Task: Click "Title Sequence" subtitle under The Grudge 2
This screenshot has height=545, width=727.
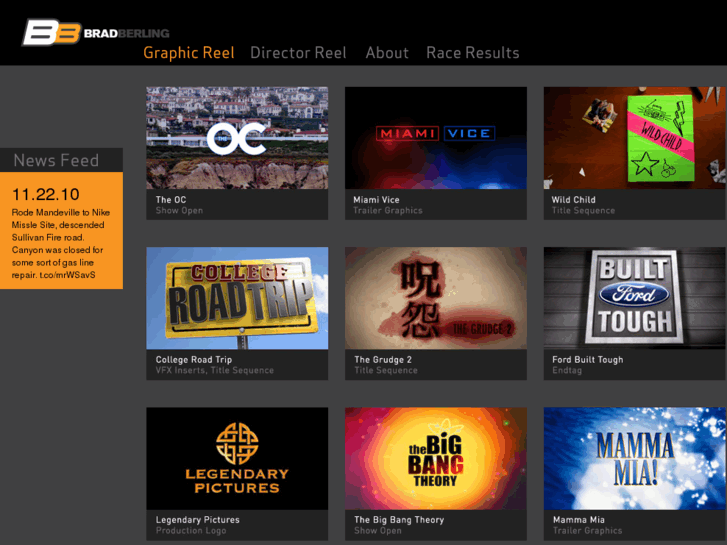Action: tap(386, 371)
